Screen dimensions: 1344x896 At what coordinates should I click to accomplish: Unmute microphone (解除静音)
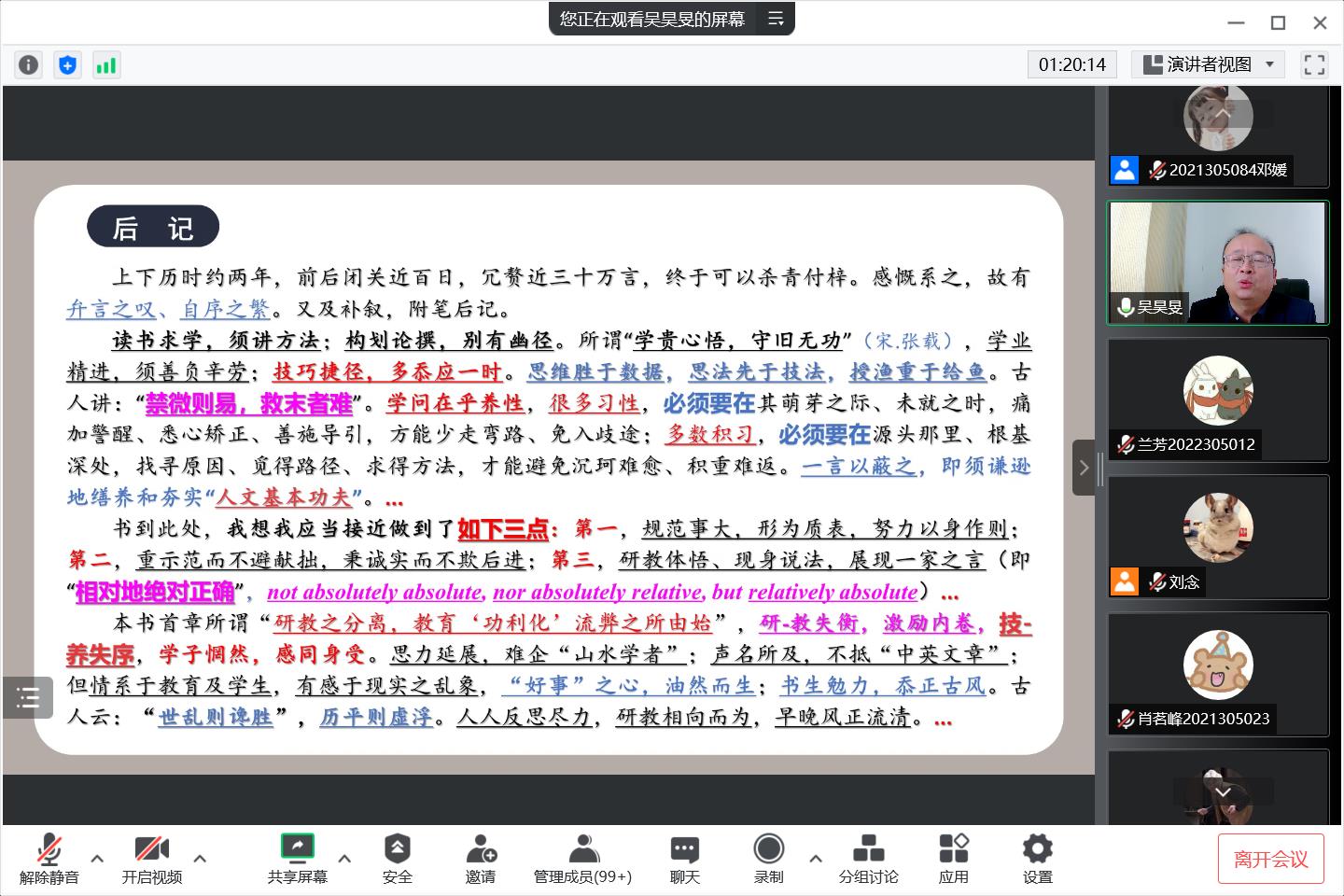point(49,858)
